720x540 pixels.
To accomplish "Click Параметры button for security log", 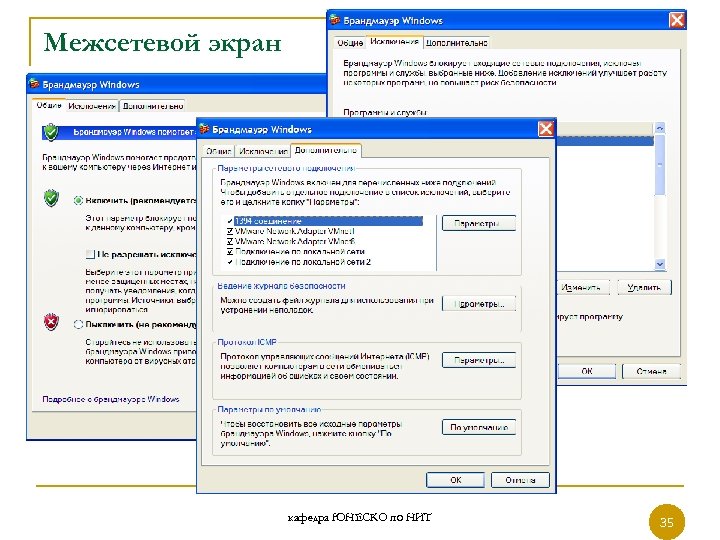I will (478, 304).
